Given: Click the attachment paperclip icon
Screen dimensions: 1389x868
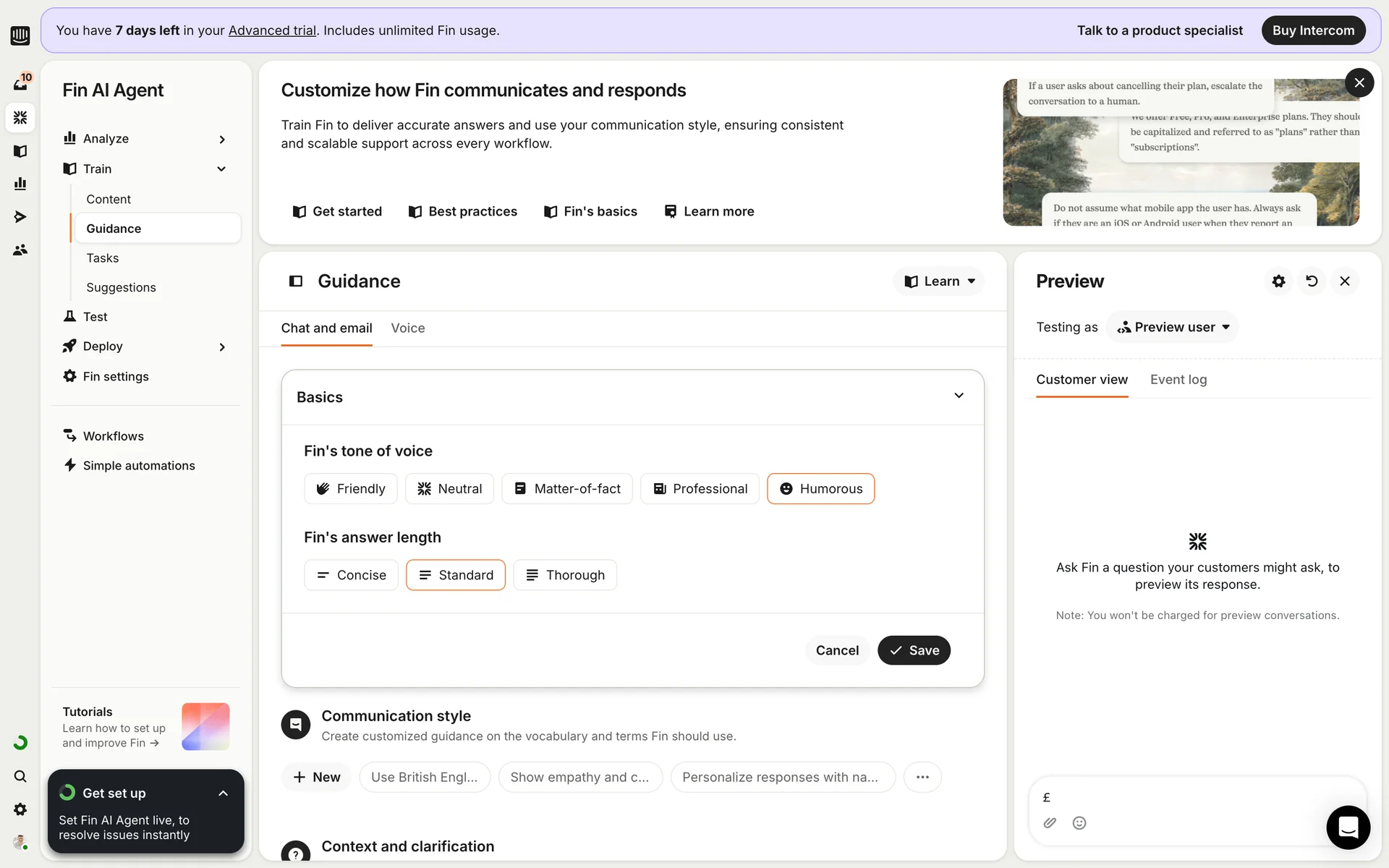Looking at the screenshot, I should point(1050,823).
